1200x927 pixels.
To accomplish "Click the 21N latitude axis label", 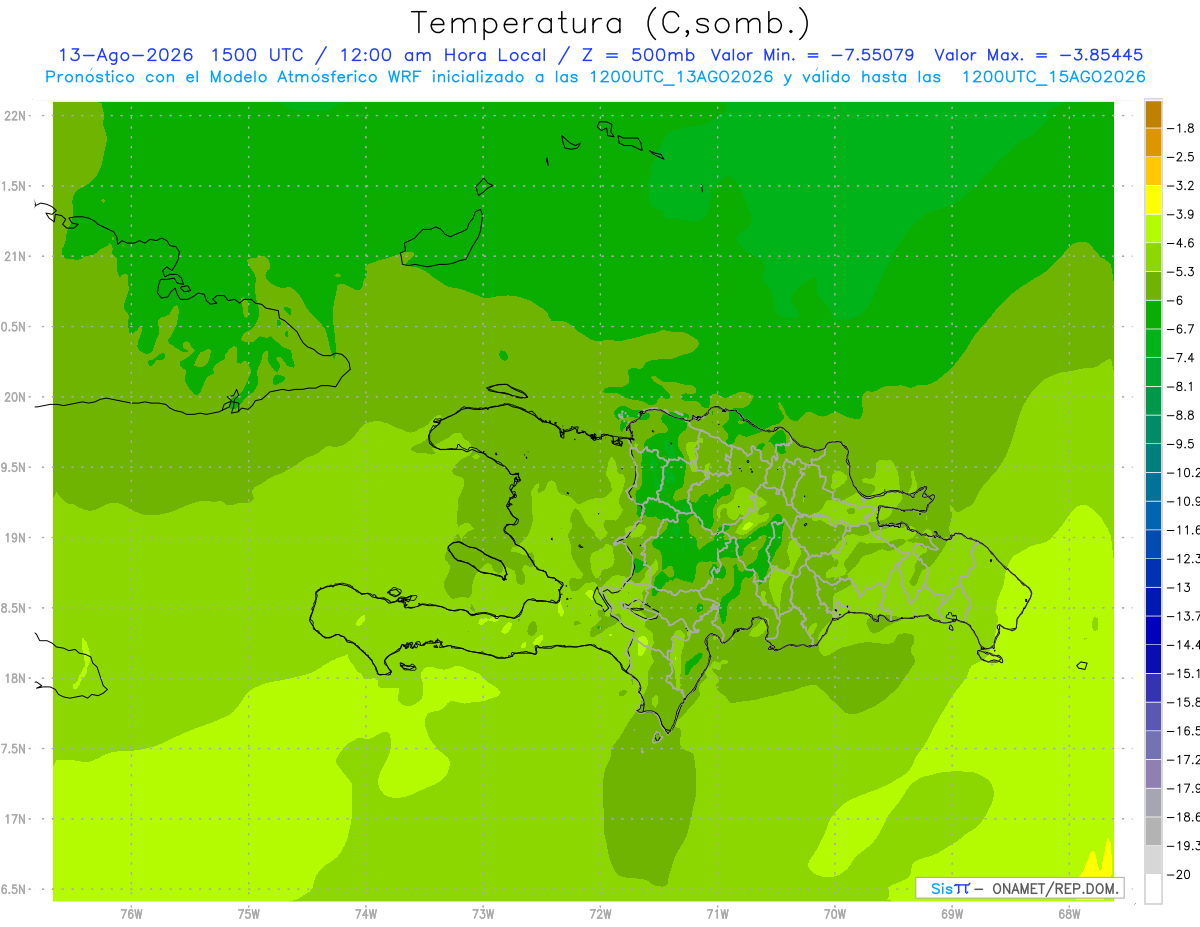I will coord(15,256).
